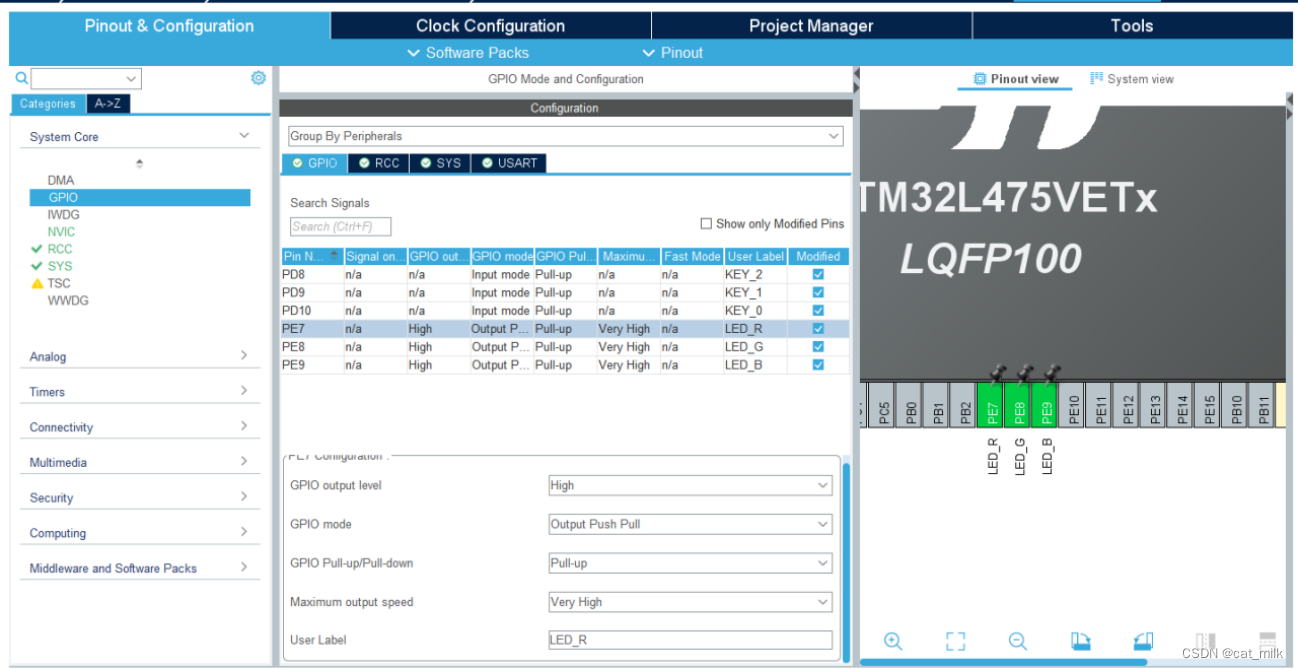Open the Maximum output speed dropdown

tap(690, 602)
